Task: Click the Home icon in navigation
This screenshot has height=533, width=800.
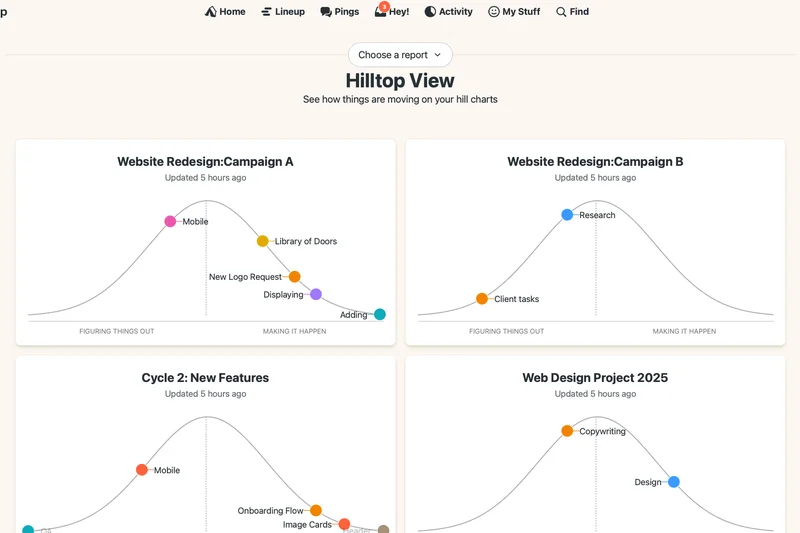Action: [210, 12]
